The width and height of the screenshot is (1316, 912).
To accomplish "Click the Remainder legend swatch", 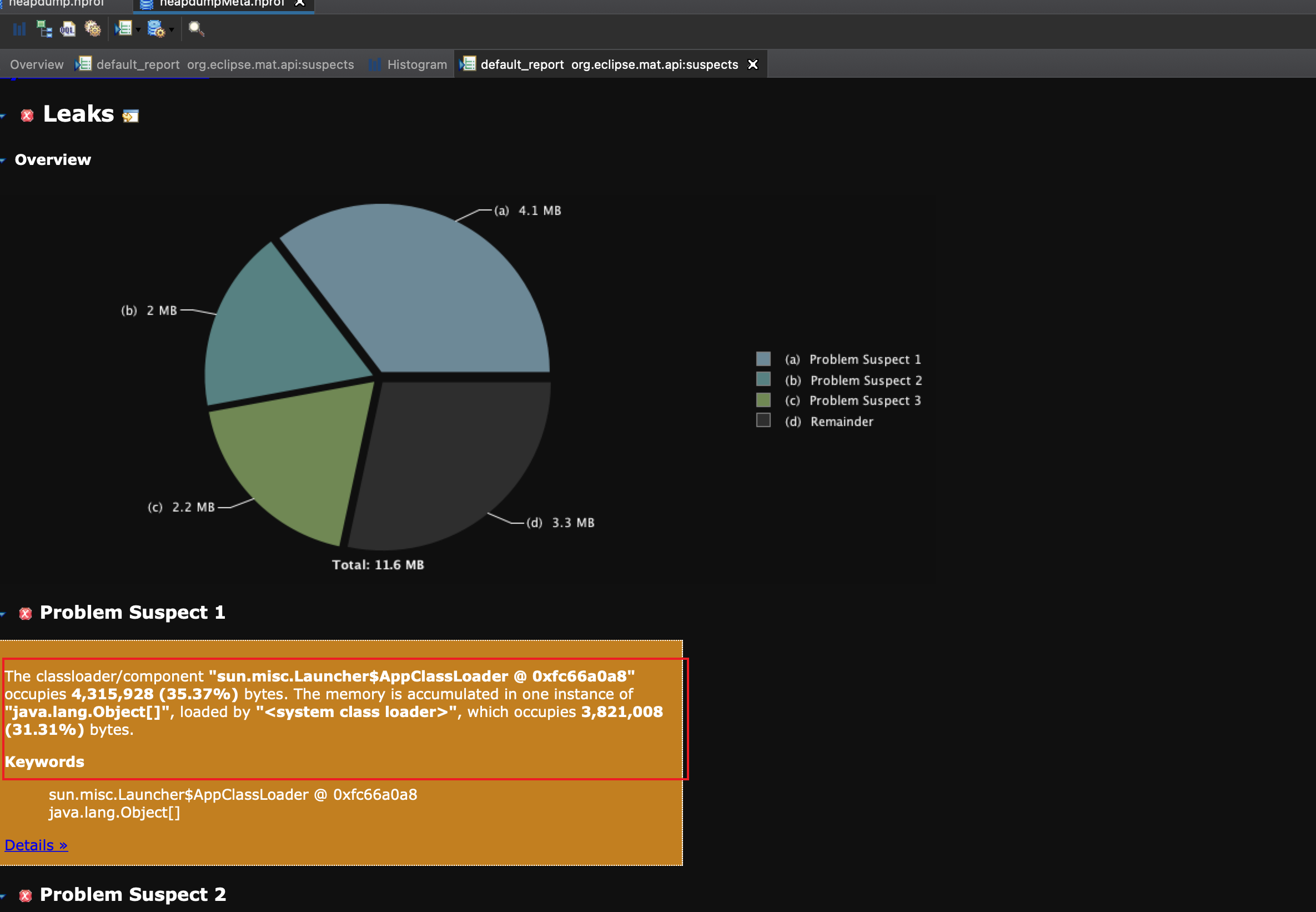I will click(763, 420).
